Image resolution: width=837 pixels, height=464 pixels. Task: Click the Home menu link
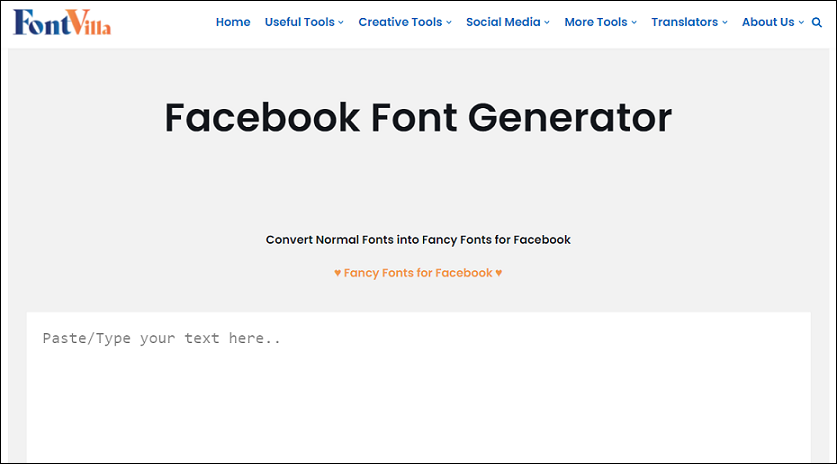point(233,22)
